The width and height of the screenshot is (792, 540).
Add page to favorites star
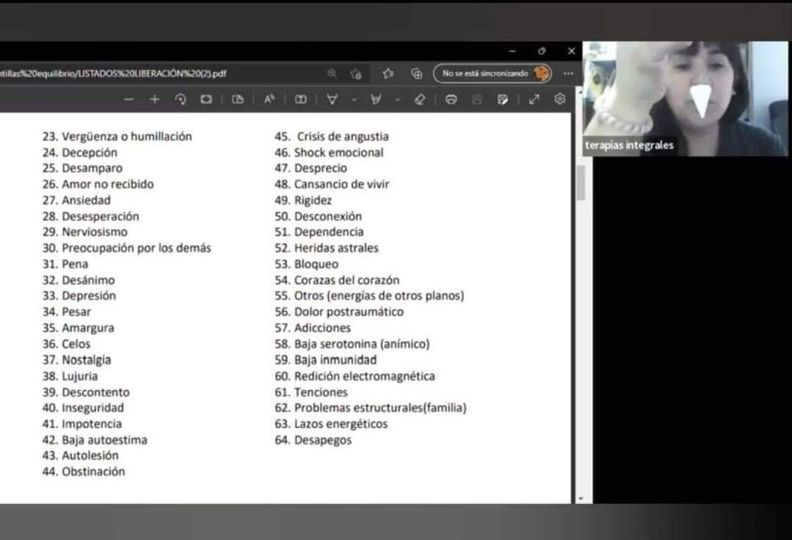coord(388,73)
